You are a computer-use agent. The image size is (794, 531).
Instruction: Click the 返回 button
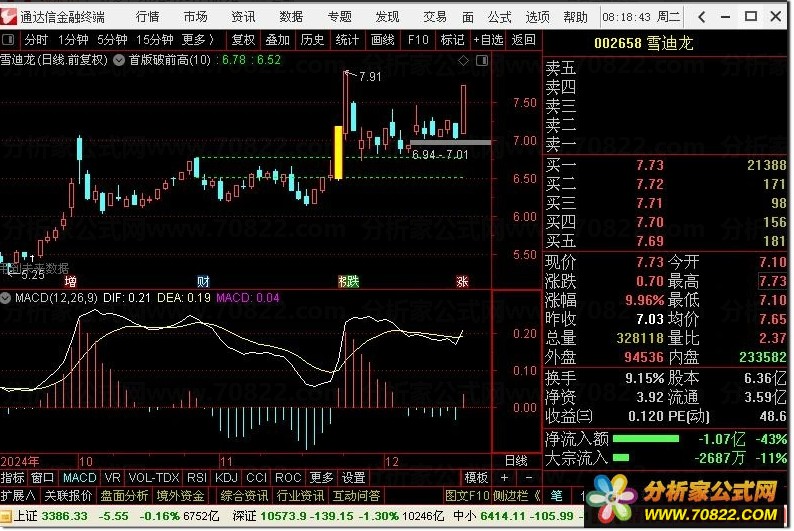(523, 39)
